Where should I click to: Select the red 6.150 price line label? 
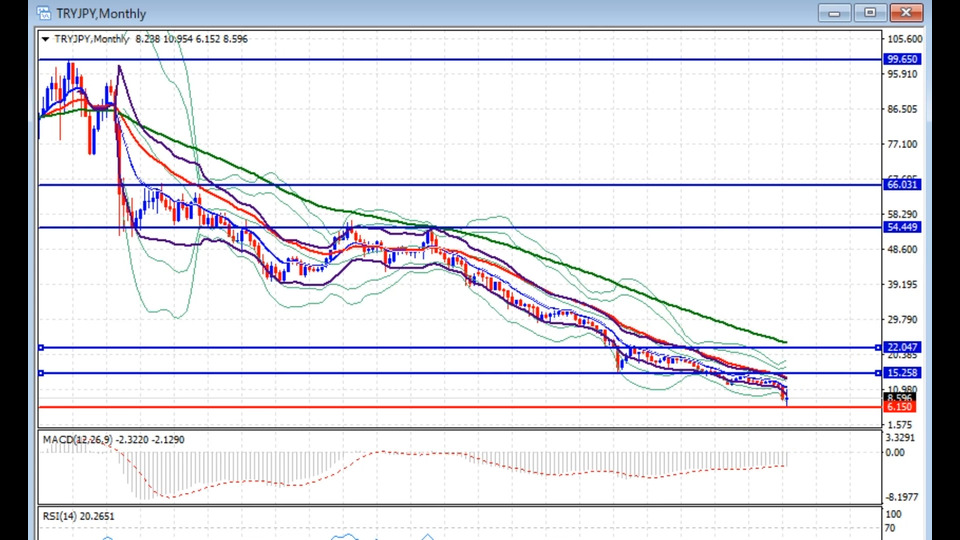[899, 407]
